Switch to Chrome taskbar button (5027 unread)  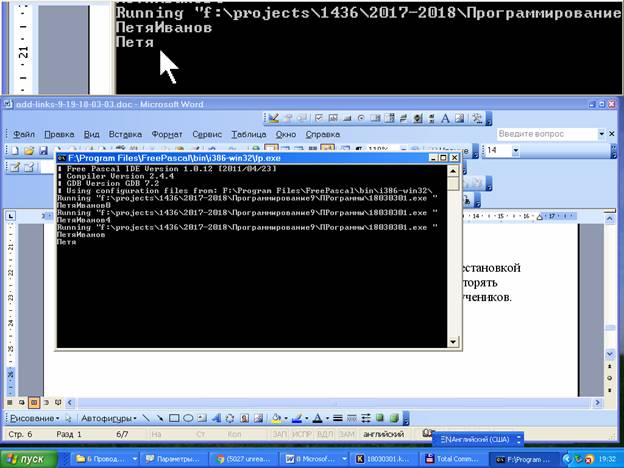245,459
